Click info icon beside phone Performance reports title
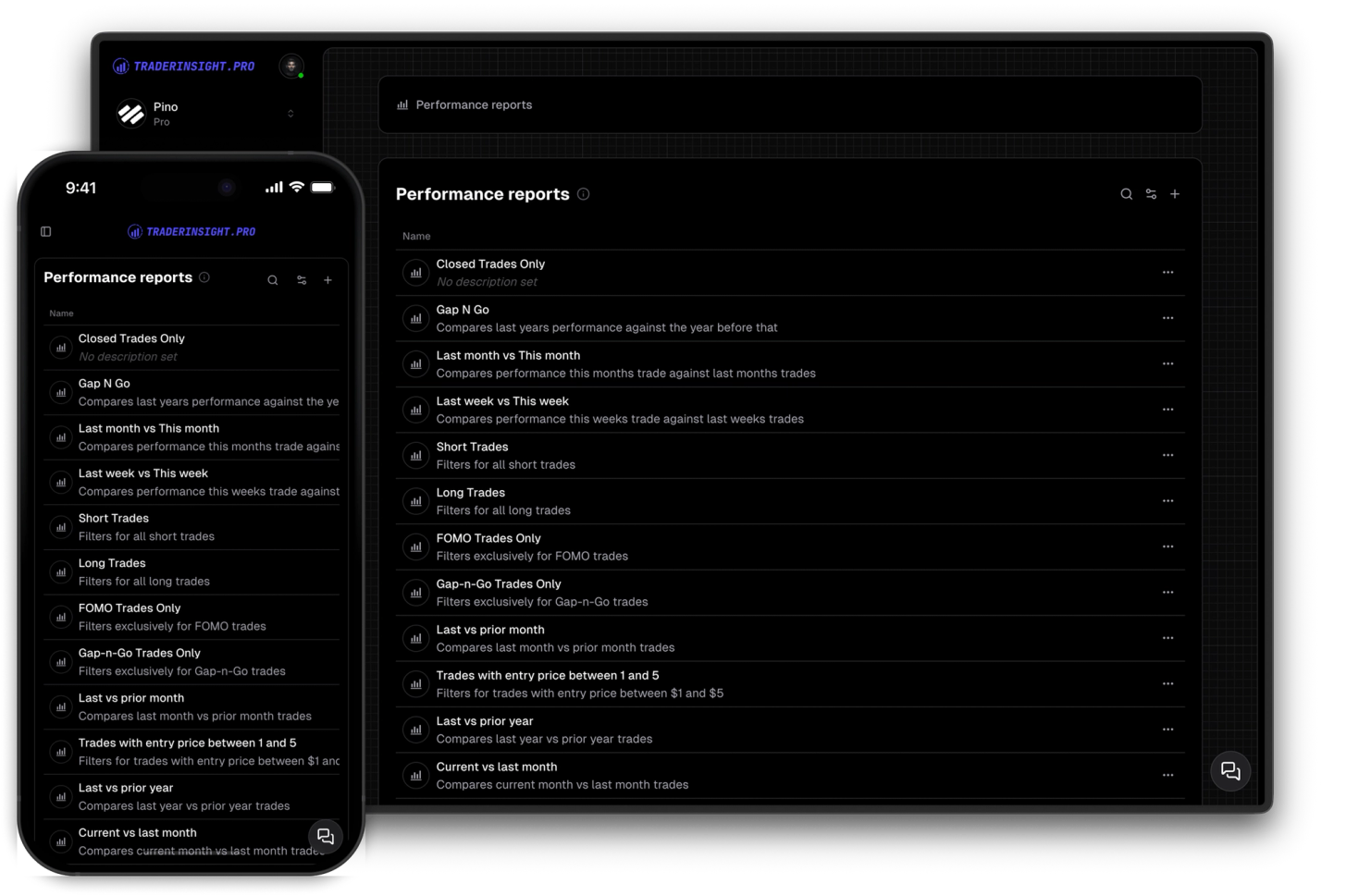Viewport: 1347px width, 896px height. click(x=204, y=277)
